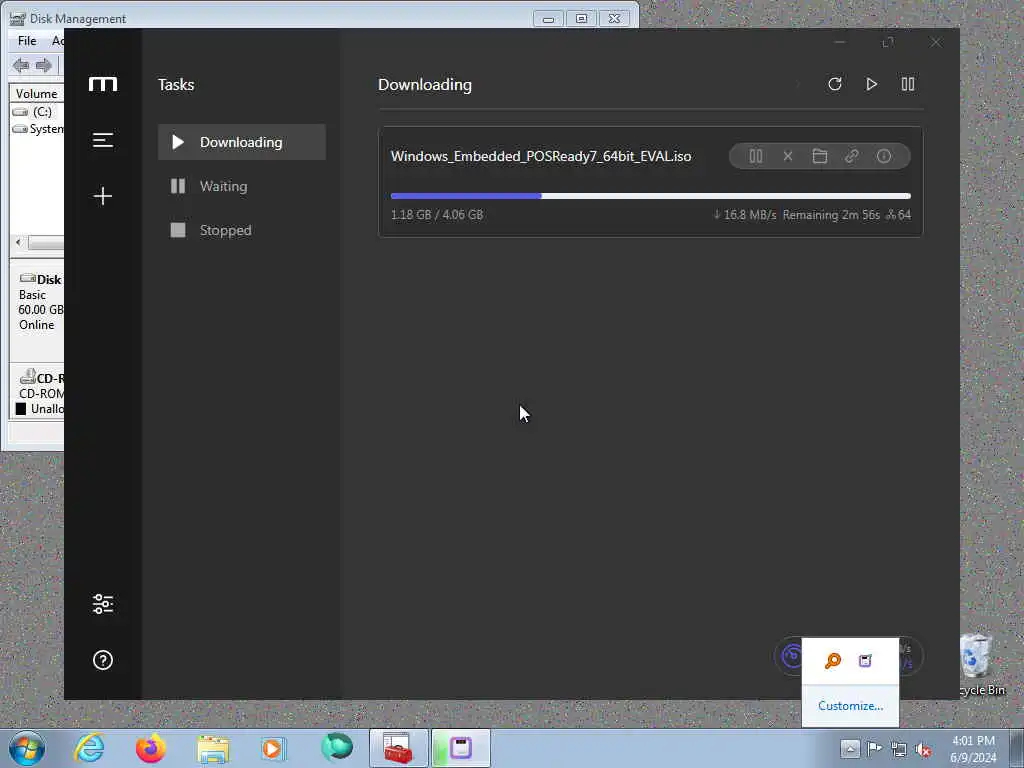Open the Windows Start menu
Viewport: 1024px width, 768px height.
click(27, 748)
